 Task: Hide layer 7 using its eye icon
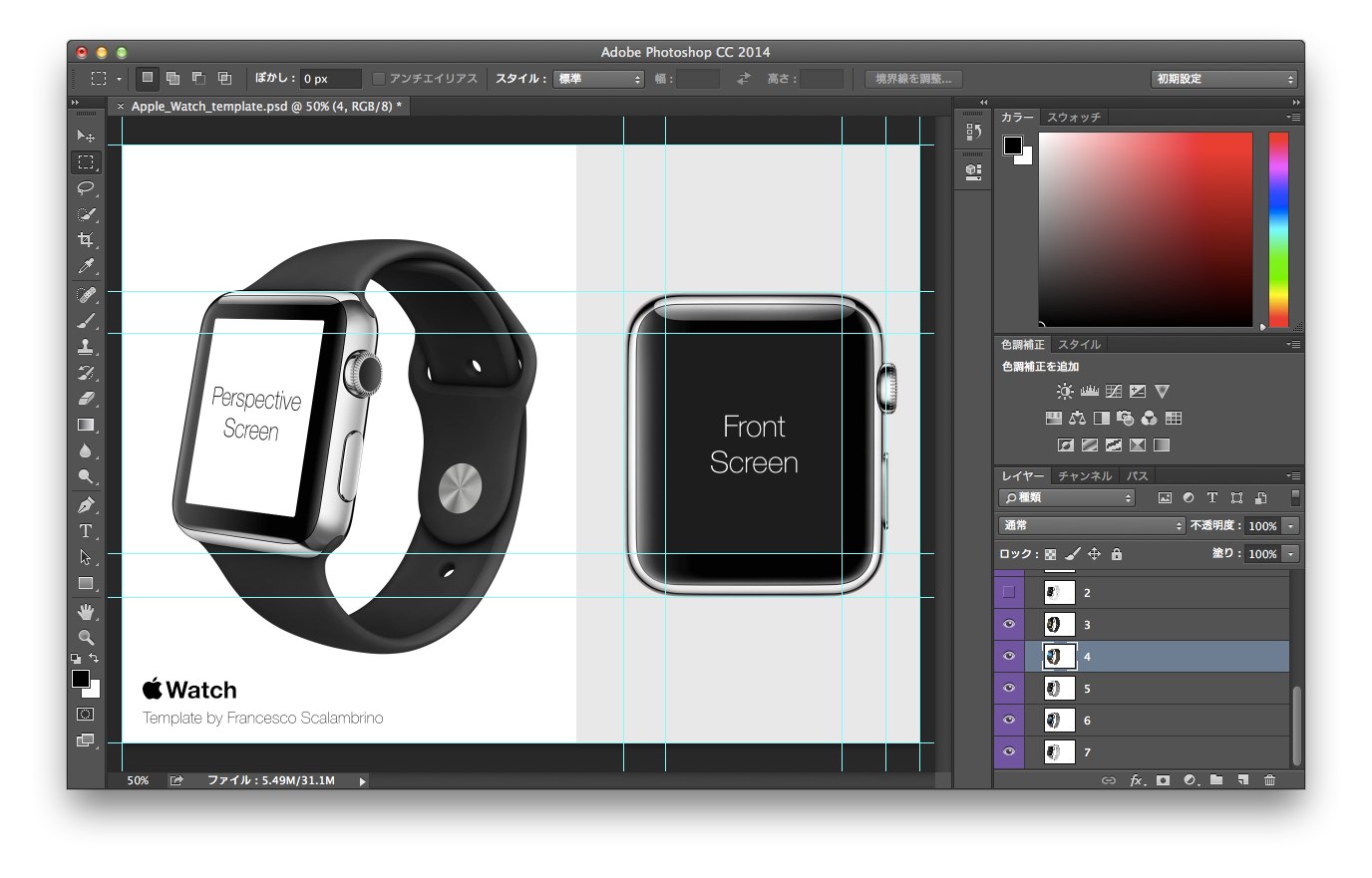(1009, 751)
